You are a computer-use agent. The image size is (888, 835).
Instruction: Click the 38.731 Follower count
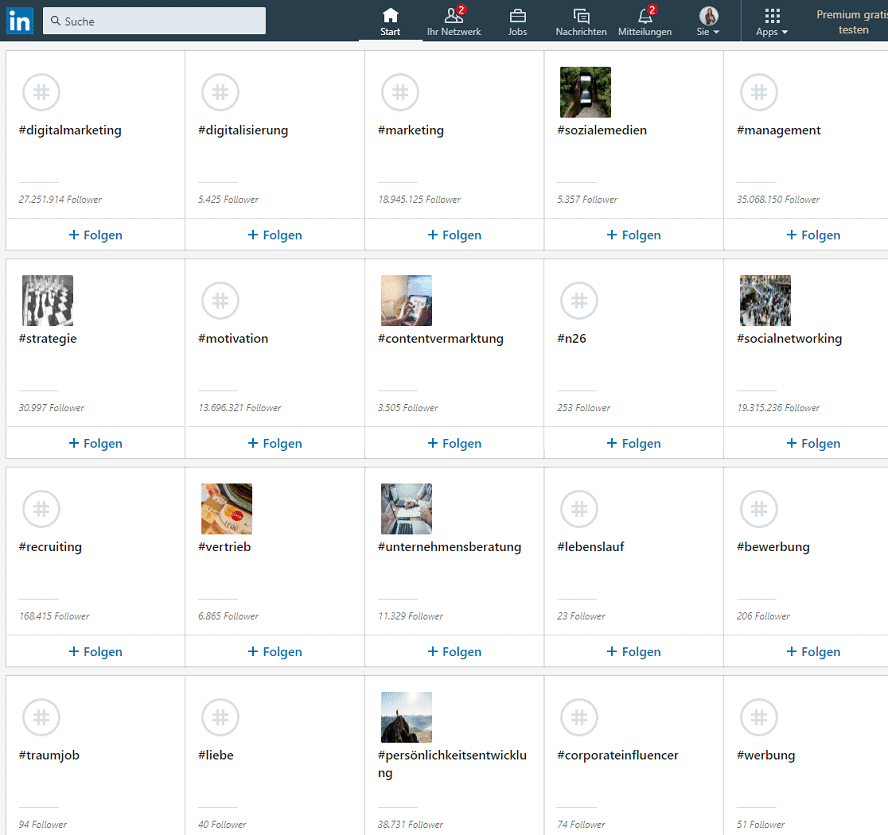point(411,825)
